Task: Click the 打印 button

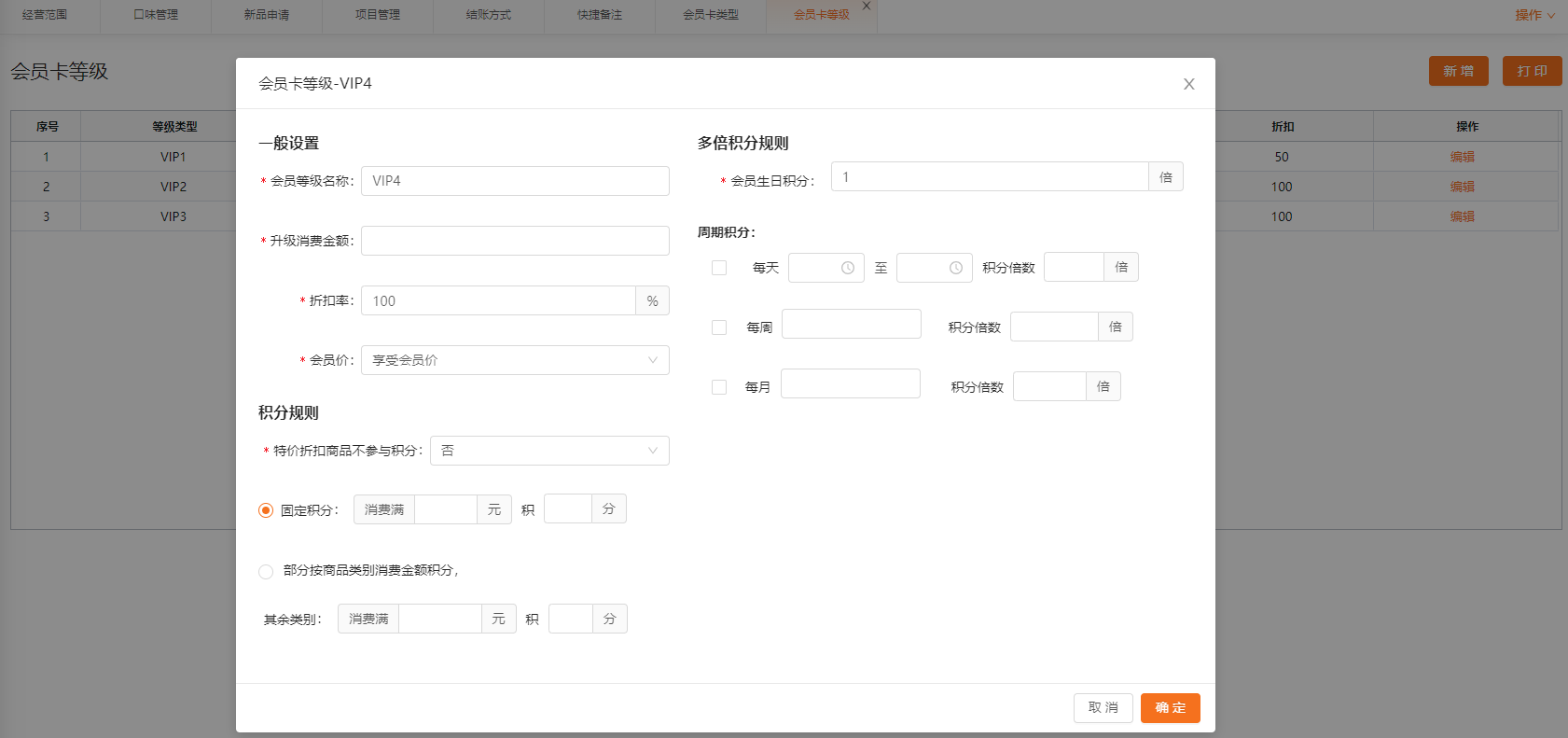Action: tap(1533, 71)
